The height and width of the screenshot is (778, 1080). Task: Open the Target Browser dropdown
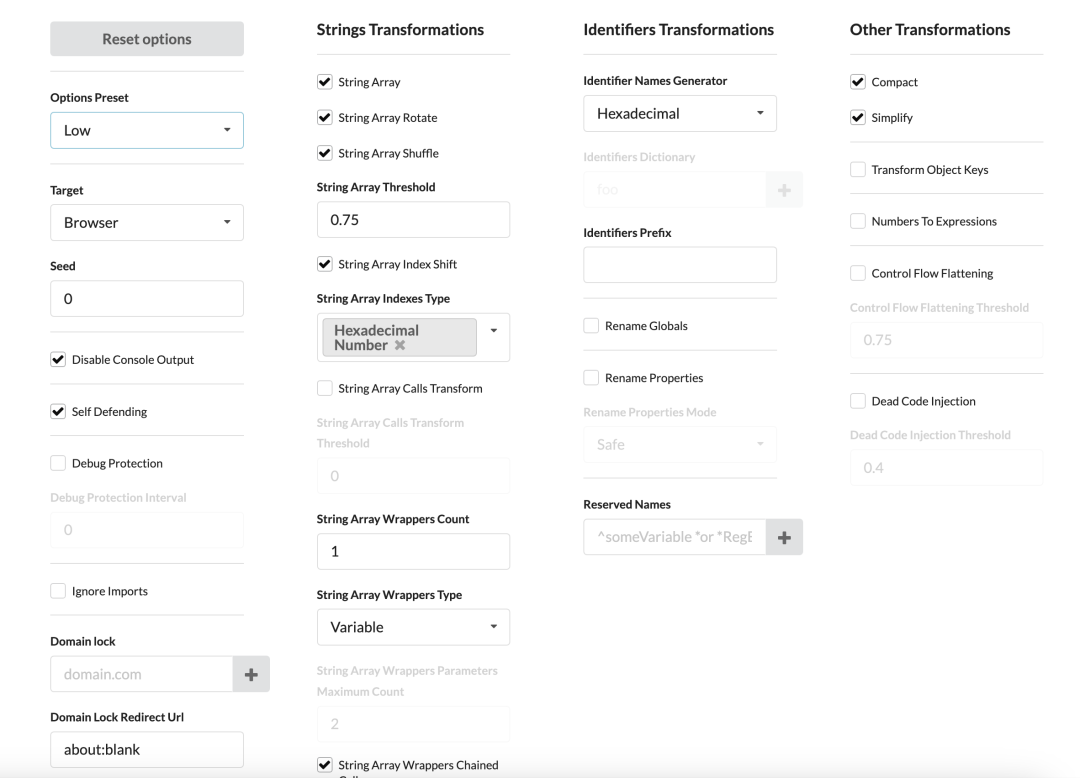point(147,222)
